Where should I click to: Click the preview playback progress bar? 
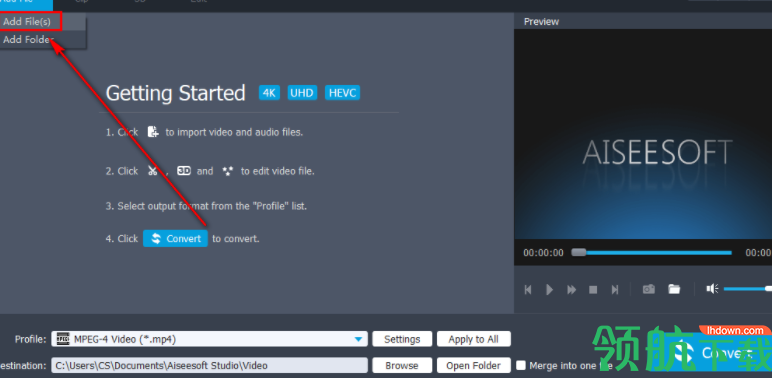point(652,252)
